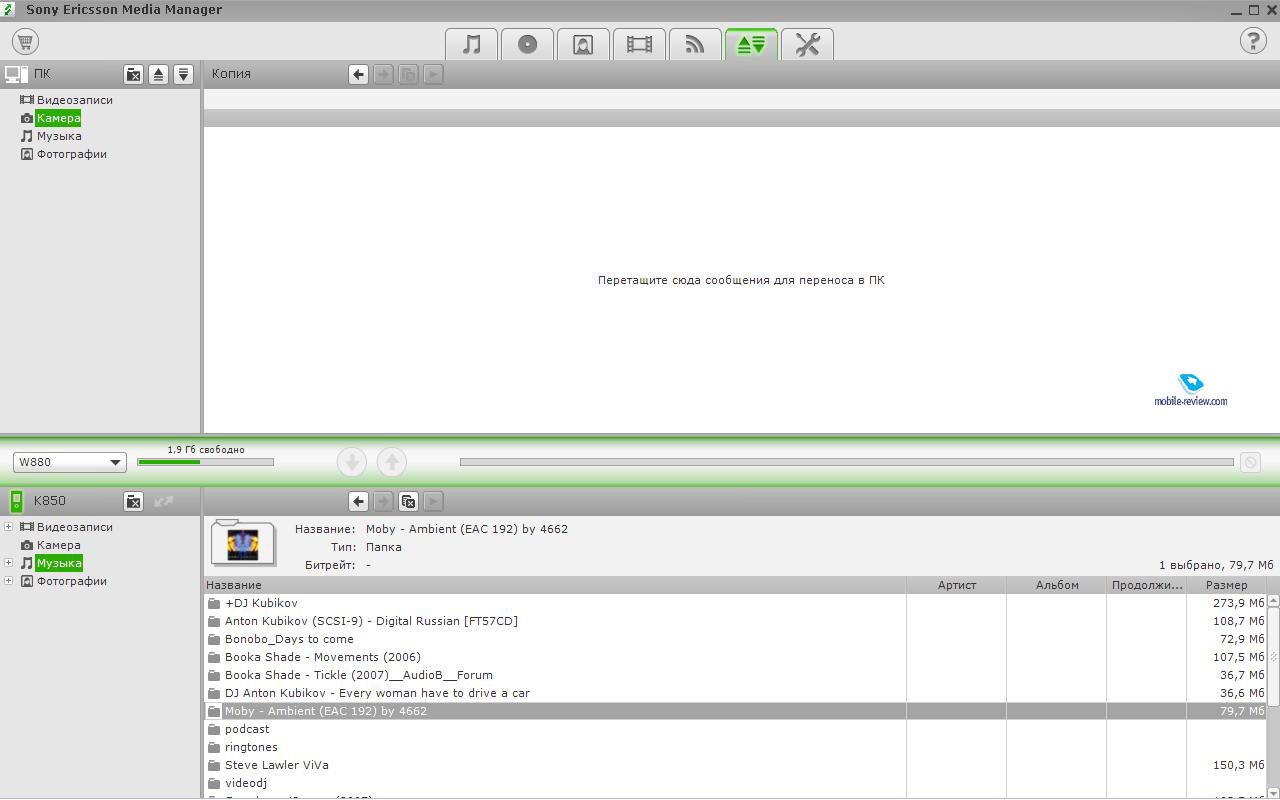1280x800 pixels.
Task: Click PC panel delete folder icon
Action: [133, 74]
